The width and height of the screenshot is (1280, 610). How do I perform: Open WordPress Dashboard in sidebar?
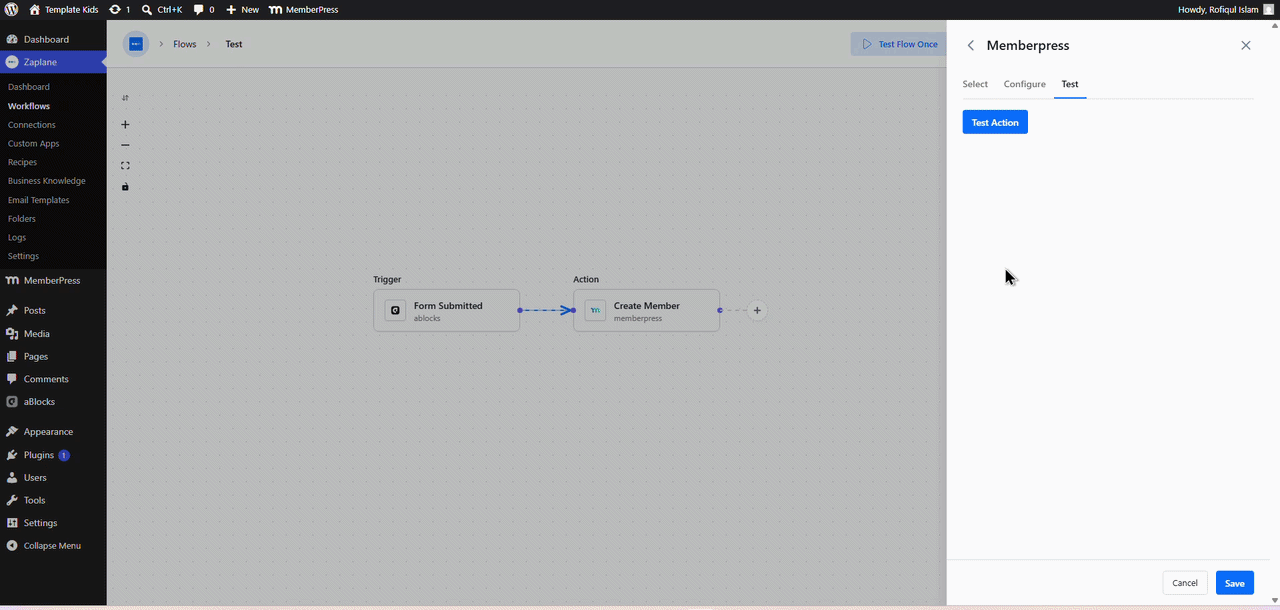[x=53, y=39]
